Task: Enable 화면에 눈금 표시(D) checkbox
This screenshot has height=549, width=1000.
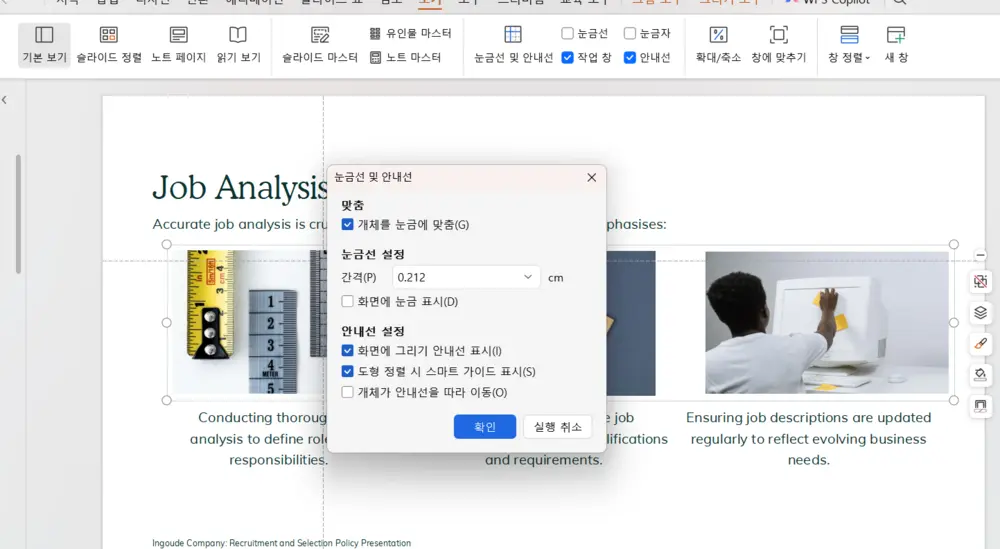Action: [348, 301]
